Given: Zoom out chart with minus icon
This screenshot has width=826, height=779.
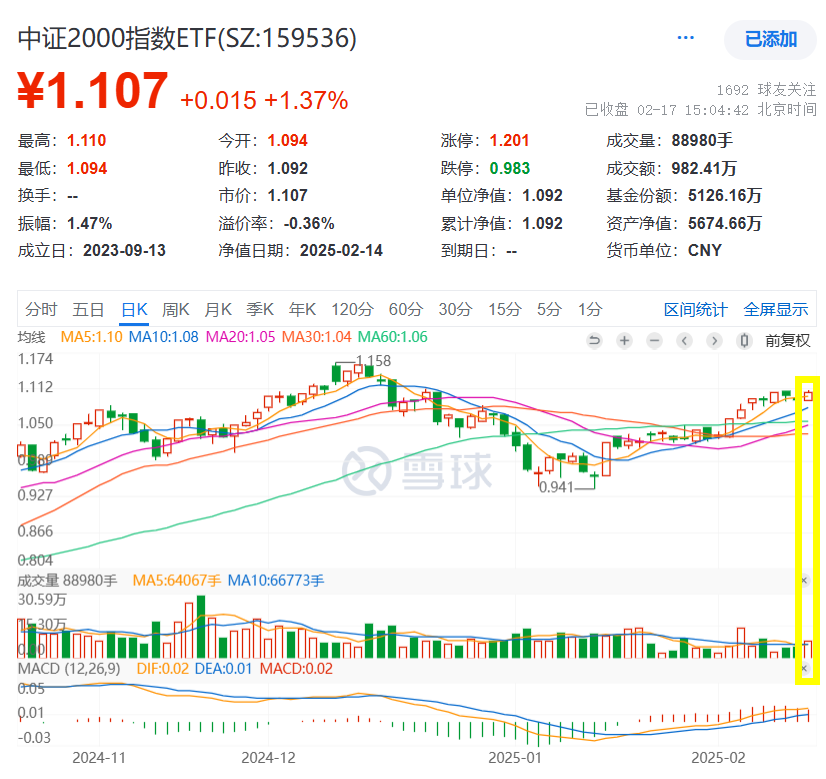Looking at the screenshot, I should coord(654,341).
